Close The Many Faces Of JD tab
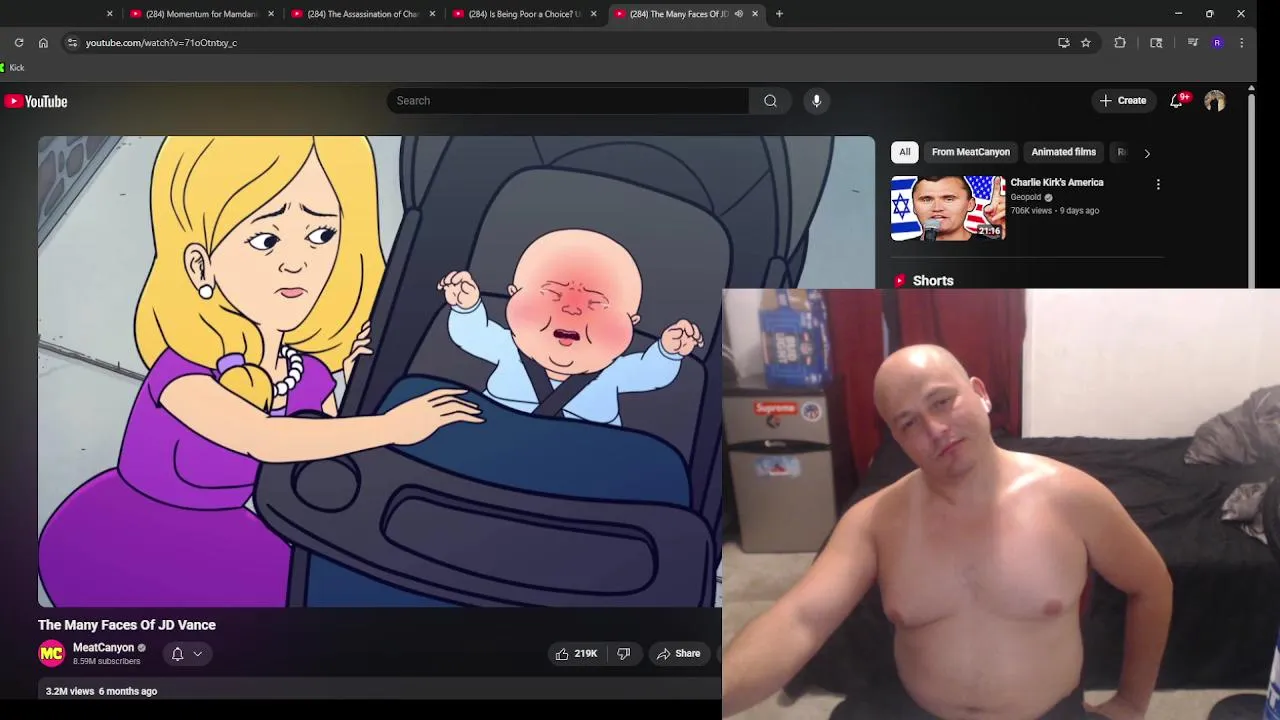 [755, 14]
